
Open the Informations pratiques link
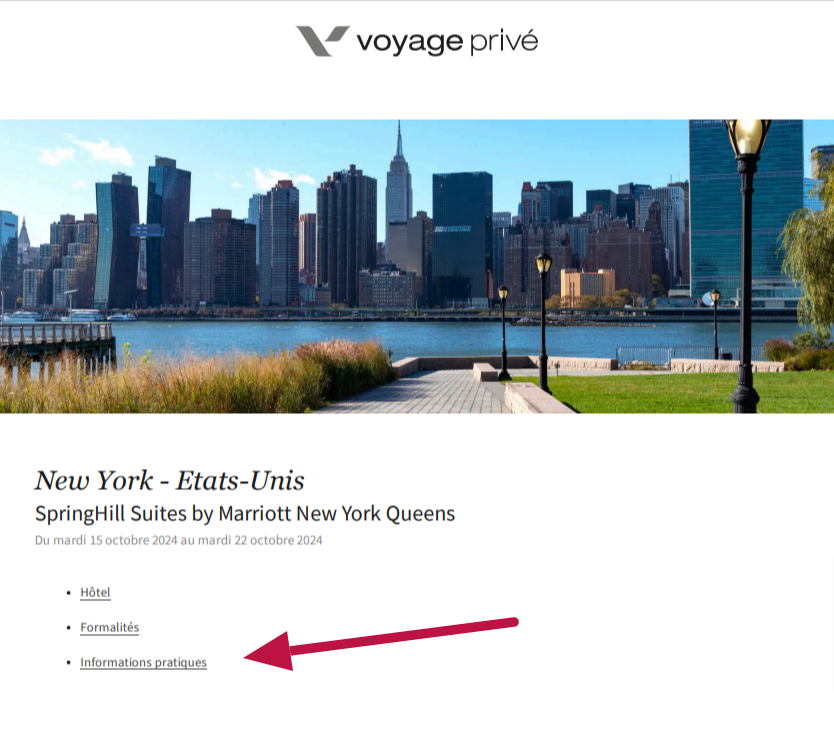coord(143,662)
